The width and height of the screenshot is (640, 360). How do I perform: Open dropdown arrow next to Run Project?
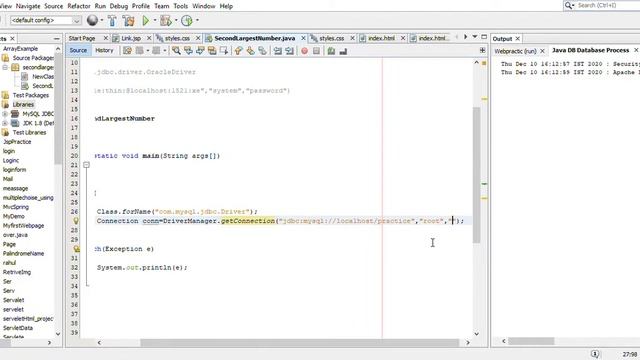click(155, 20)
